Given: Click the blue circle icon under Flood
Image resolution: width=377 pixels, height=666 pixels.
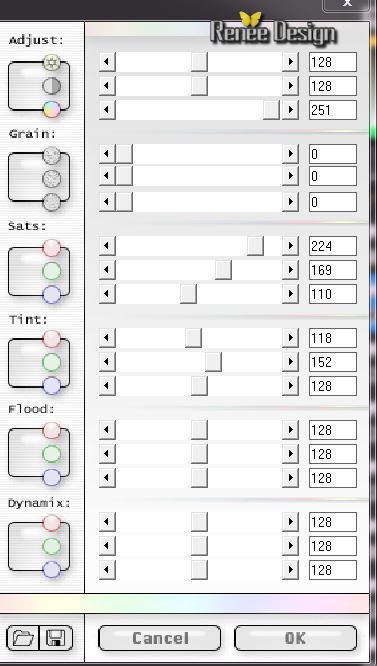Looking at the screenshot, I should (51, 477).
